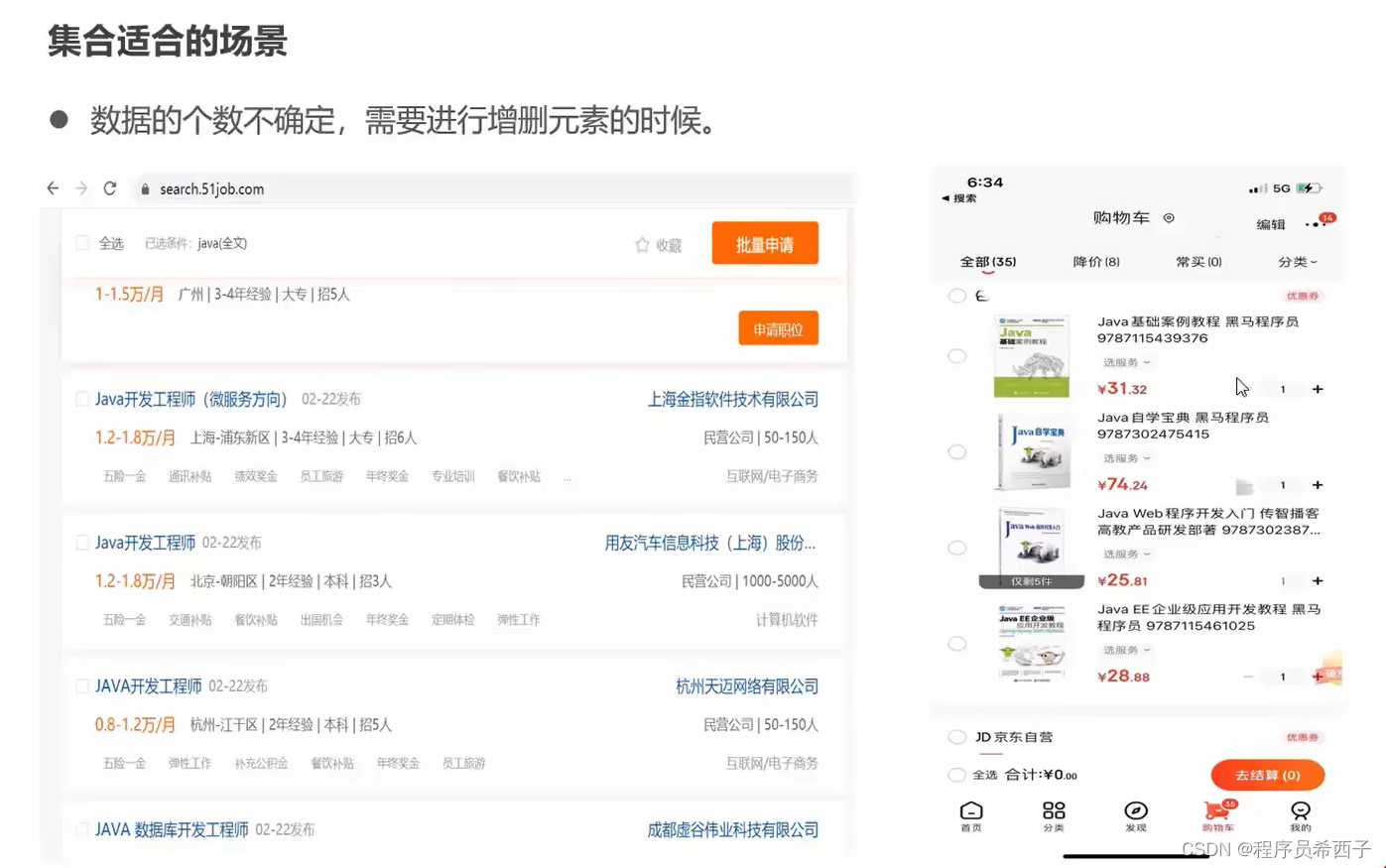
Task: Open the more-options dots with badge
Action: (1318, 222)
